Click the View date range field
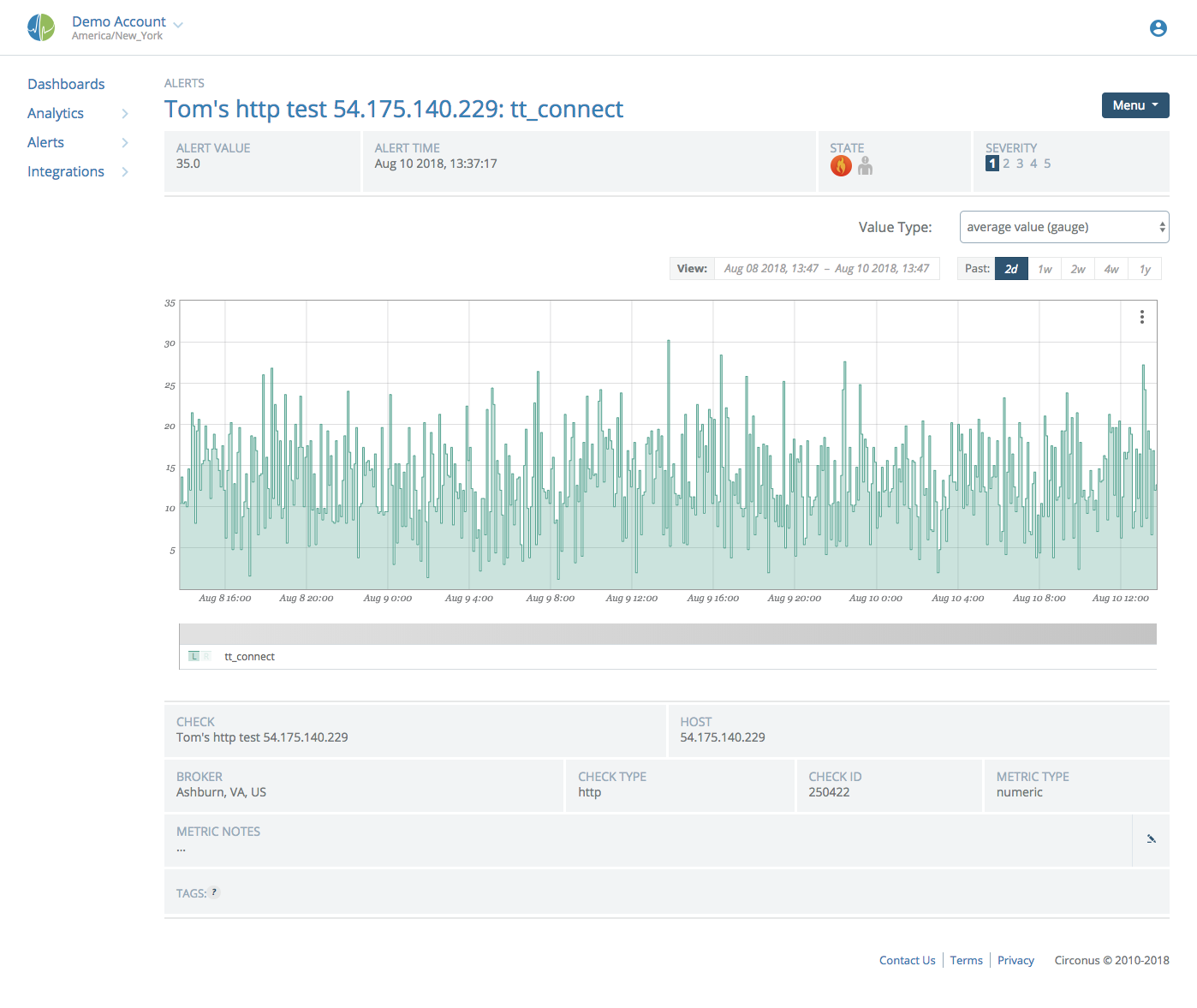This screenshot has width=1197, height=1008. 826,269
